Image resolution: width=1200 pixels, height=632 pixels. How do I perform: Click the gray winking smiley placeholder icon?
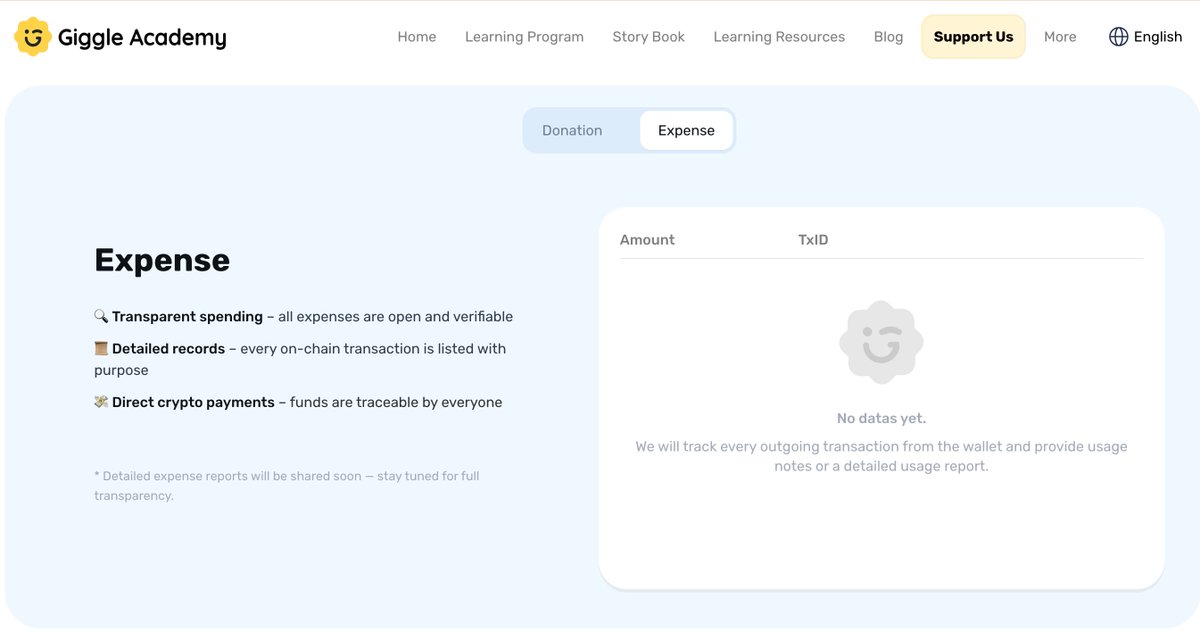click(881, 342)
